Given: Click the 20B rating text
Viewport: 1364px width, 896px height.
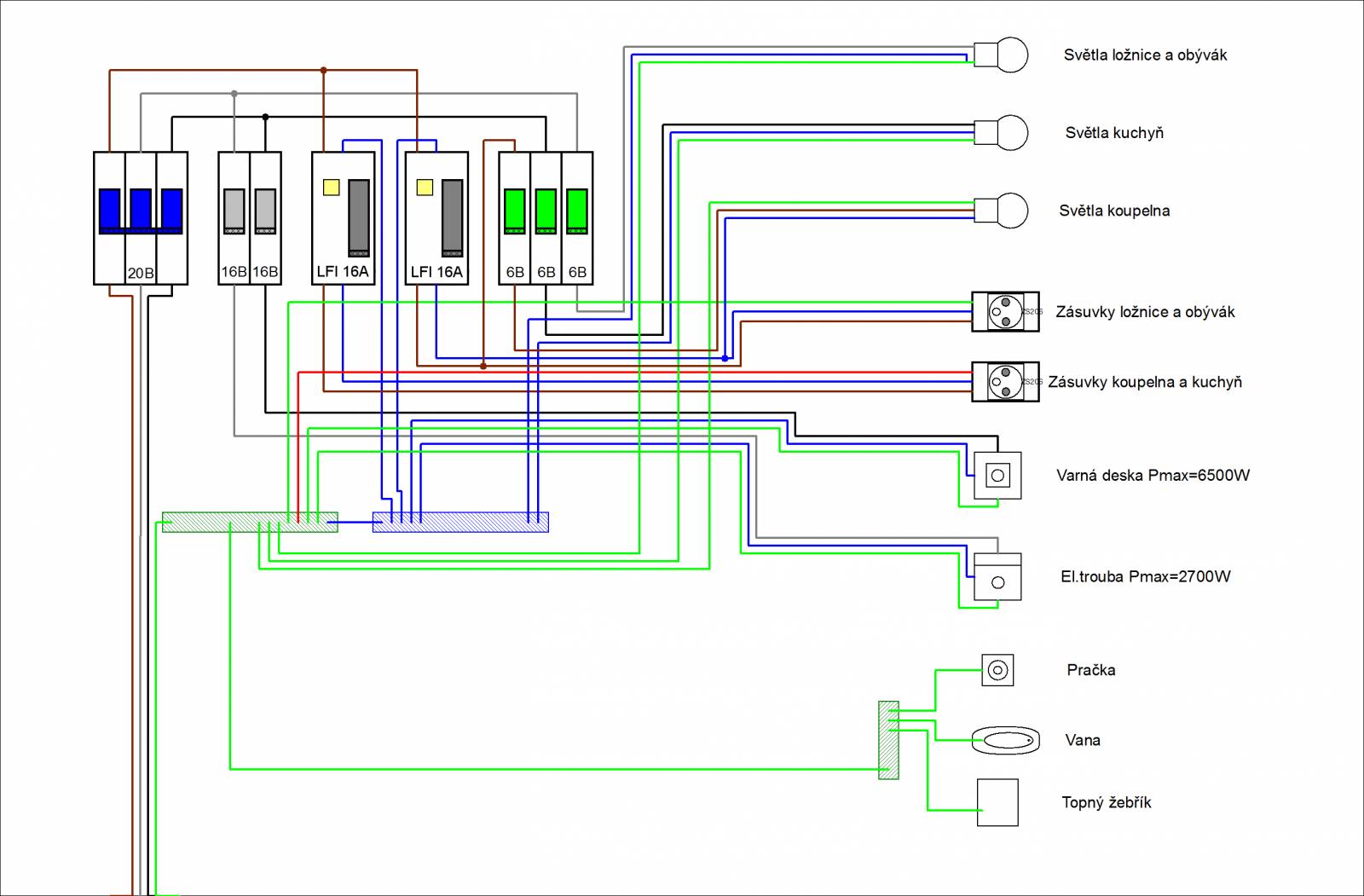Looking at the screenshot, I should point(141,273).
